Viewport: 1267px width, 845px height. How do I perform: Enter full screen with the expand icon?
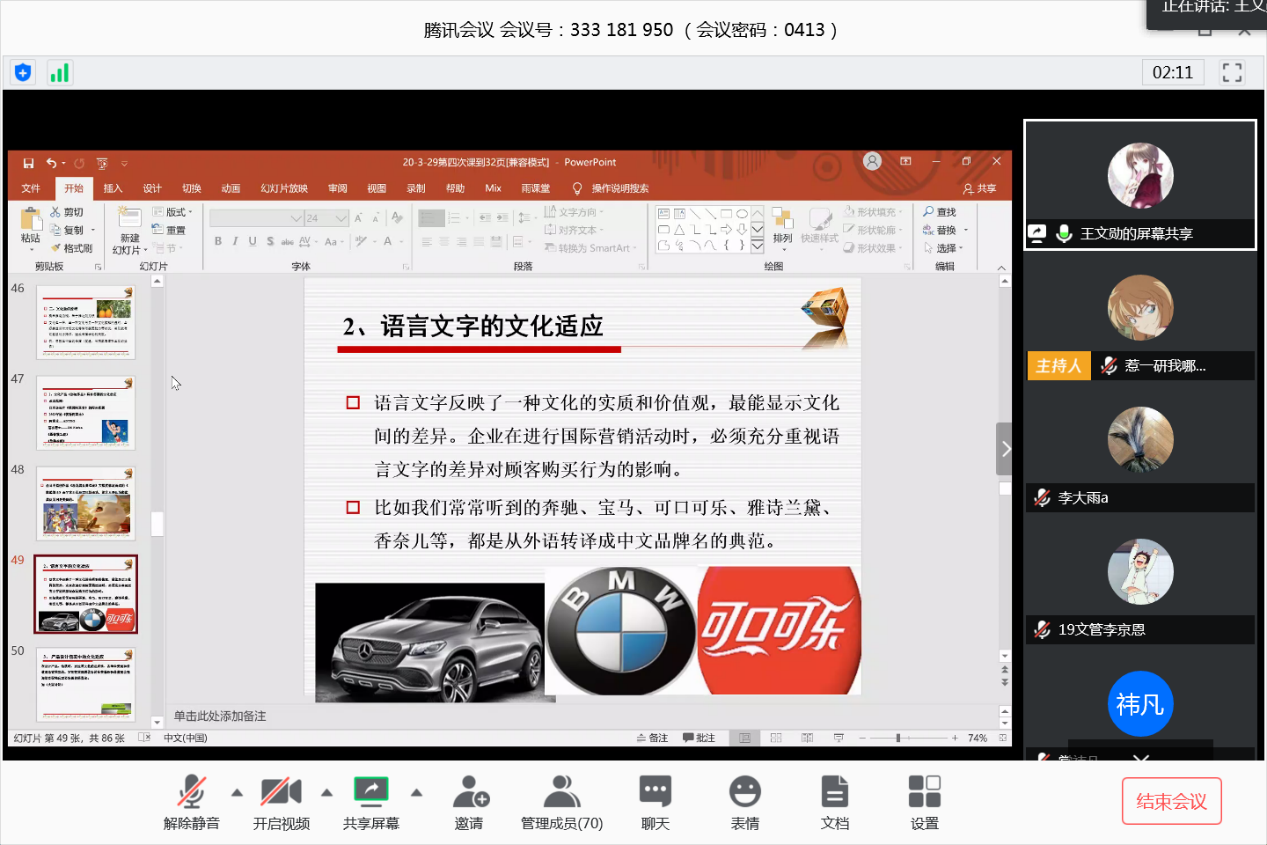click(1232, 72)
